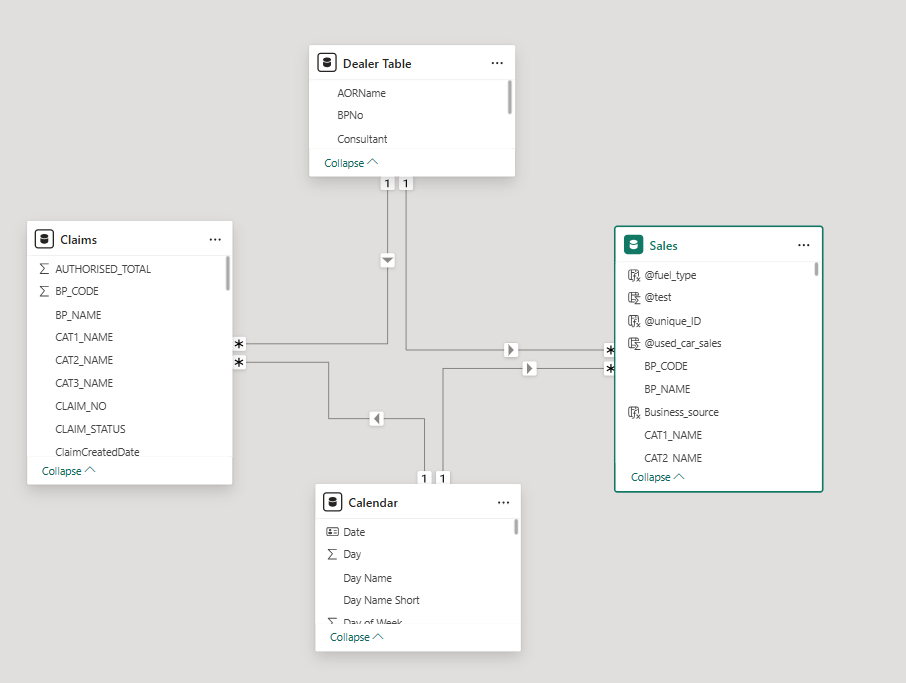Click the Dealer Table field scrollbar
This screenshot has height=683, width=906.
tap(510, 97)
